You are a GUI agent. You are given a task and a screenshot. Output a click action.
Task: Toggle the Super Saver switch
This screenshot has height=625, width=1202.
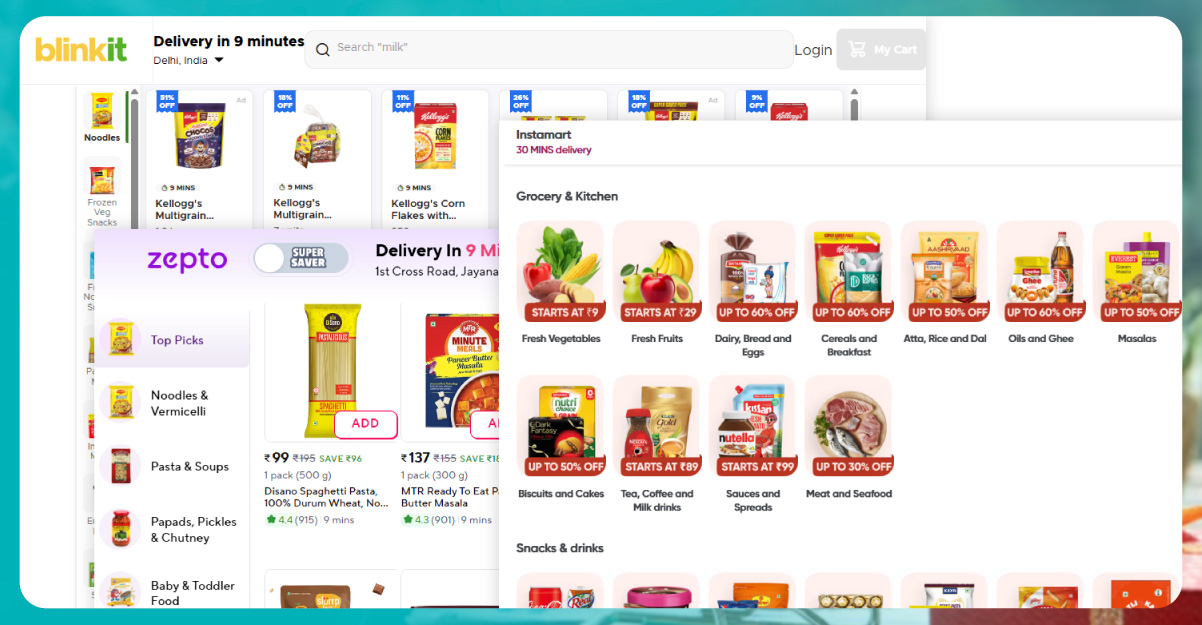click(301, 259)
